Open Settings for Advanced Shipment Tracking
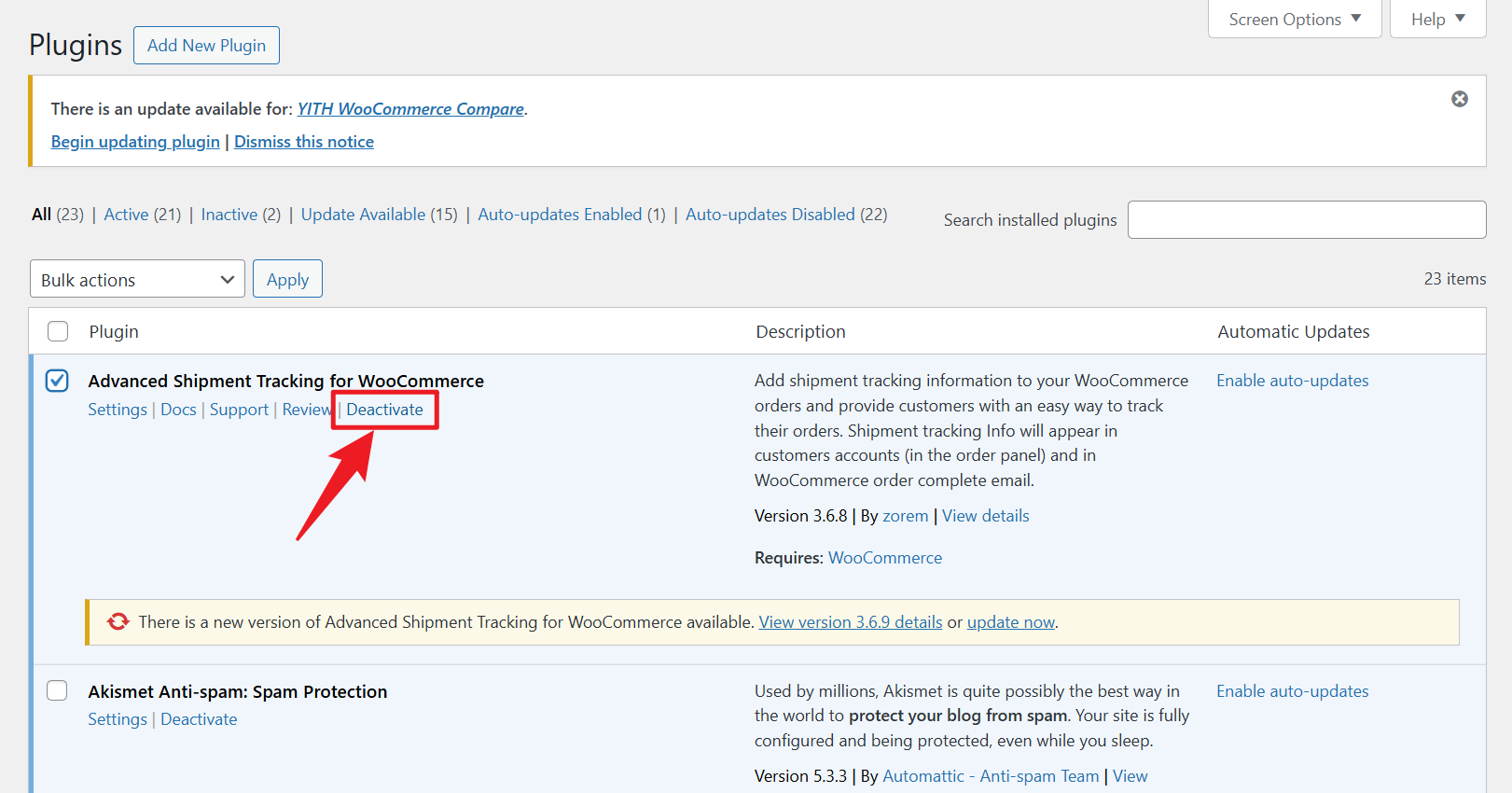1512x793 pixels. point(118,410)
